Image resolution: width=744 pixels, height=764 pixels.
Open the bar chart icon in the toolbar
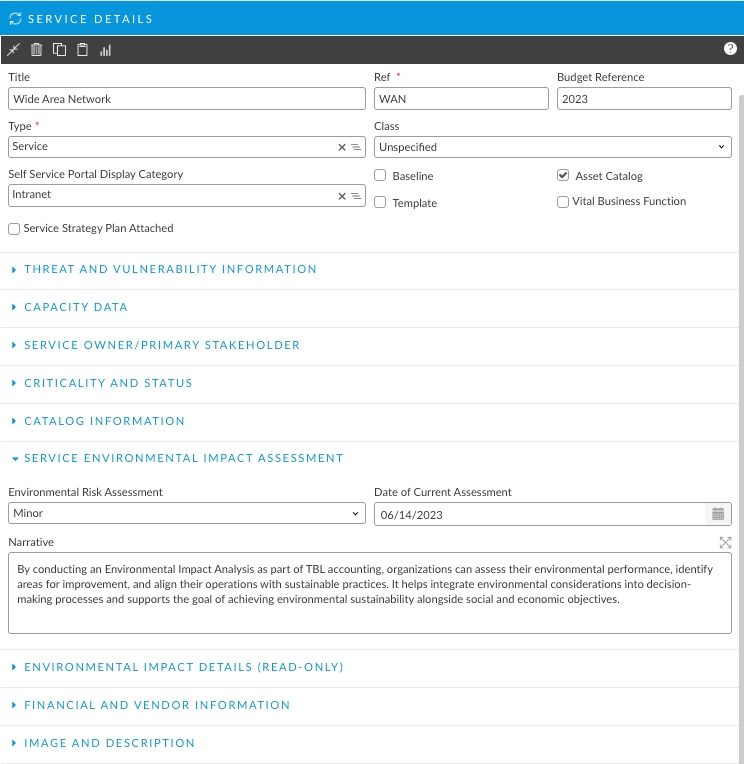coord(106,49)
